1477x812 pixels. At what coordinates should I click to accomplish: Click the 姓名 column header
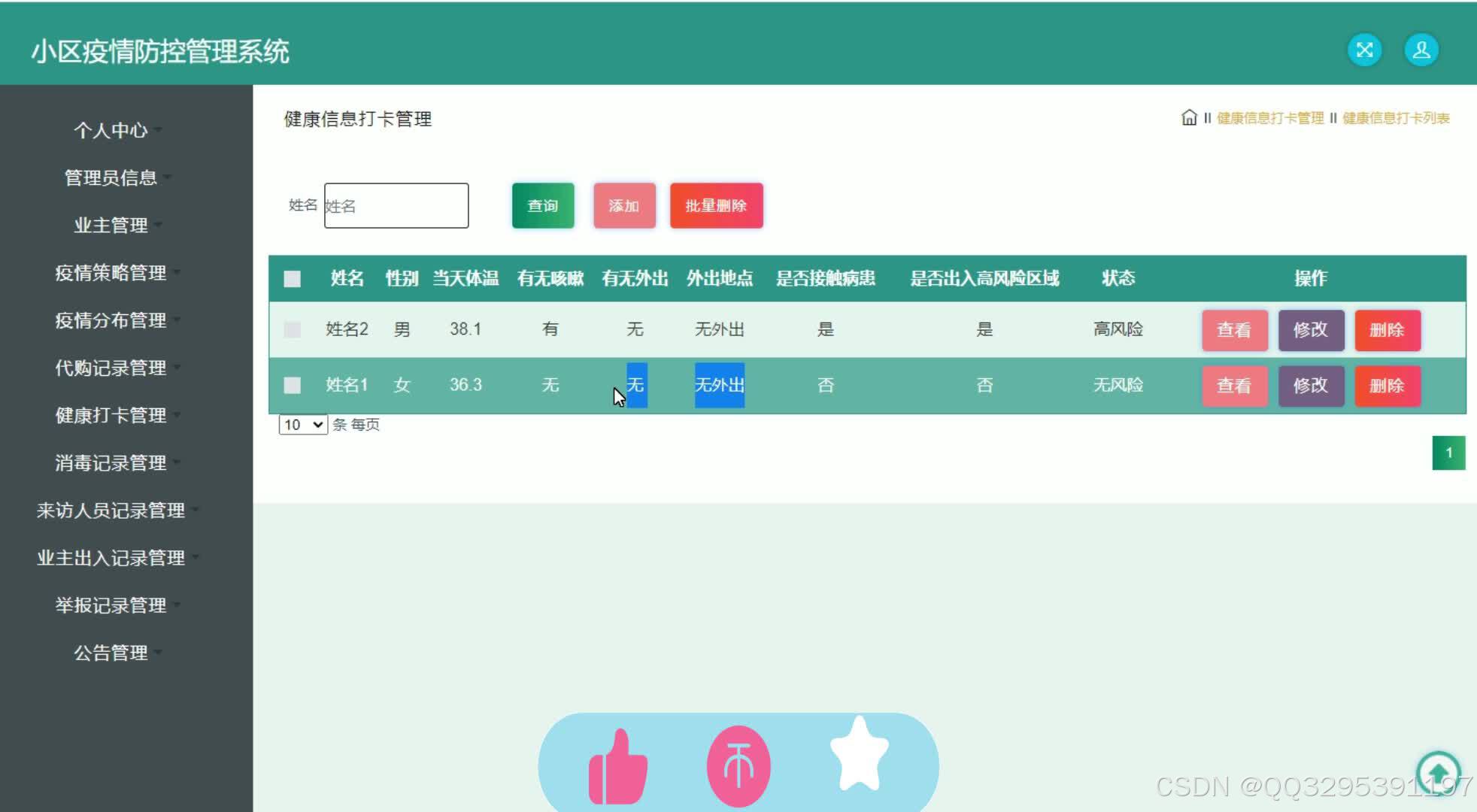point(347,278)
